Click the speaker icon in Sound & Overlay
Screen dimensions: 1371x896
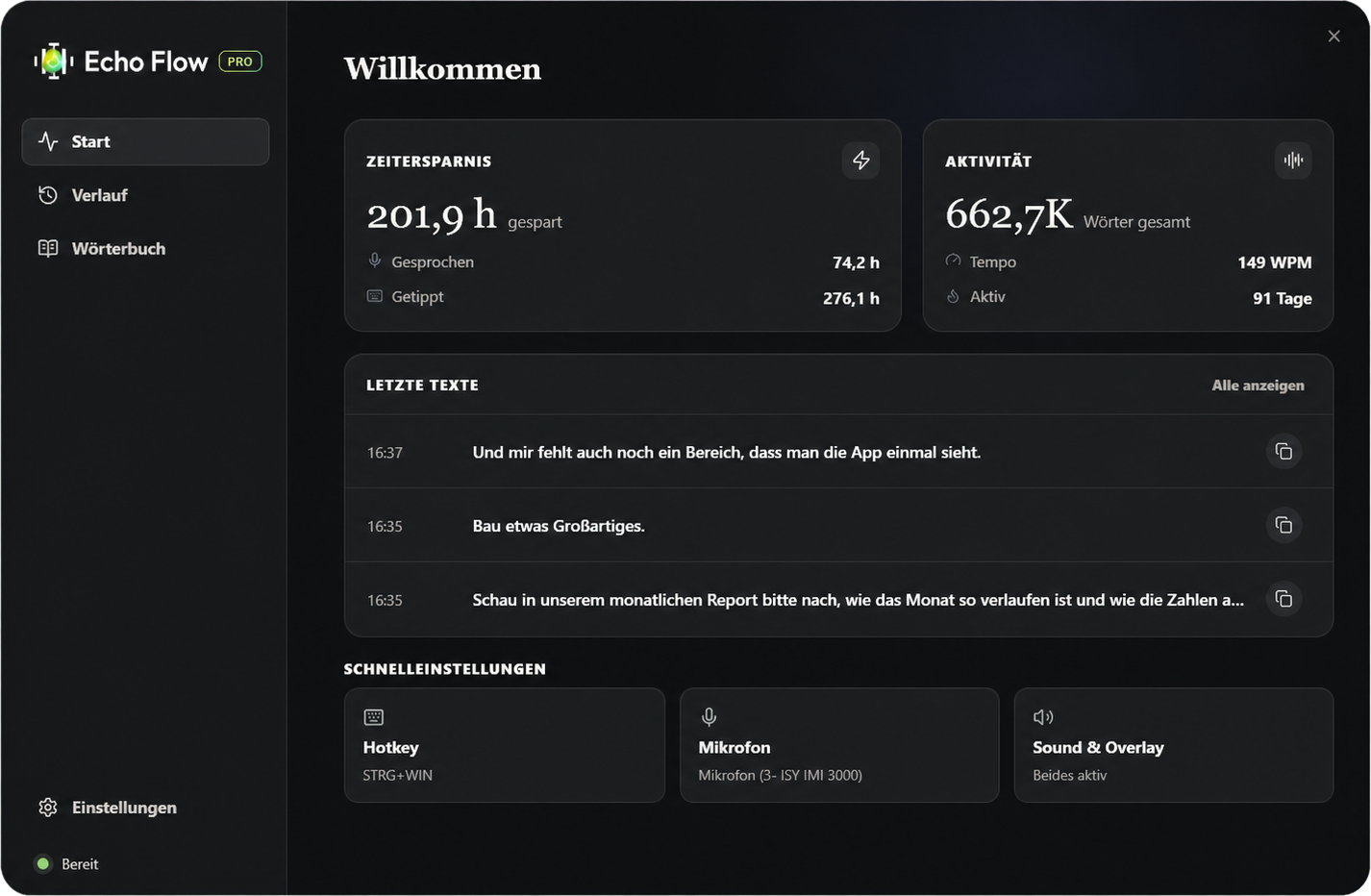pyautogui.click(x=1043, y=717)
